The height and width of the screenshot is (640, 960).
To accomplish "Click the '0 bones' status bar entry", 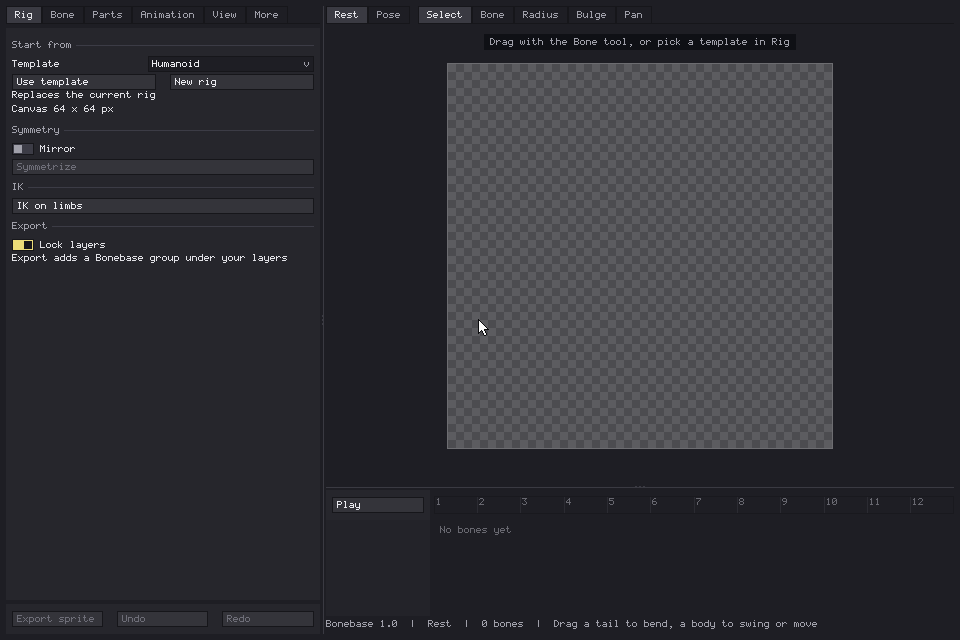I will click(502, 624).
